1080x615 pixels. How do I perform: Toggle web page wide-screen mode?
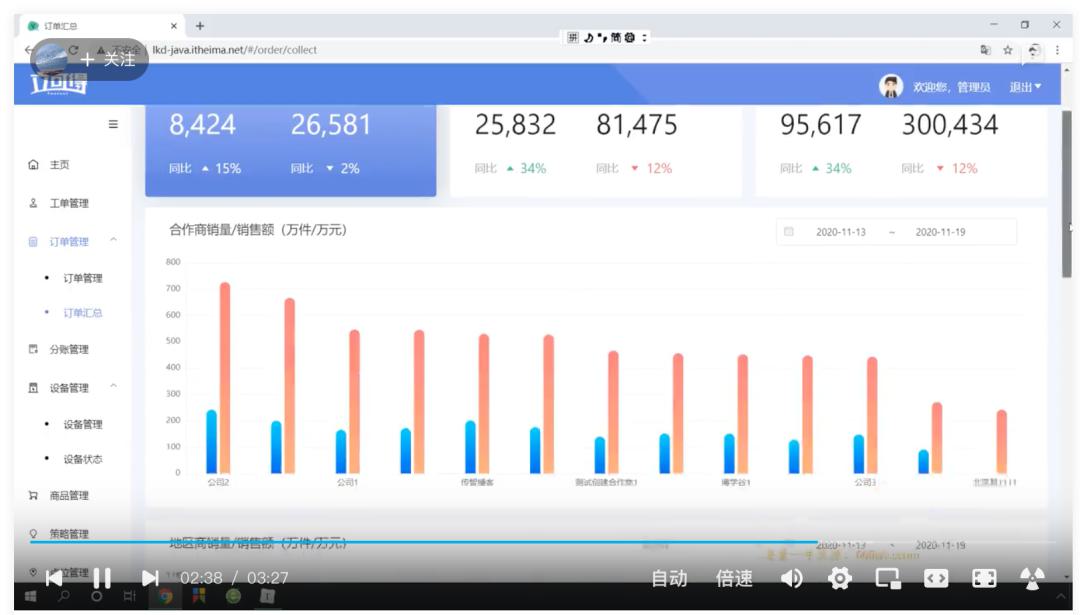tap(936, 578)
